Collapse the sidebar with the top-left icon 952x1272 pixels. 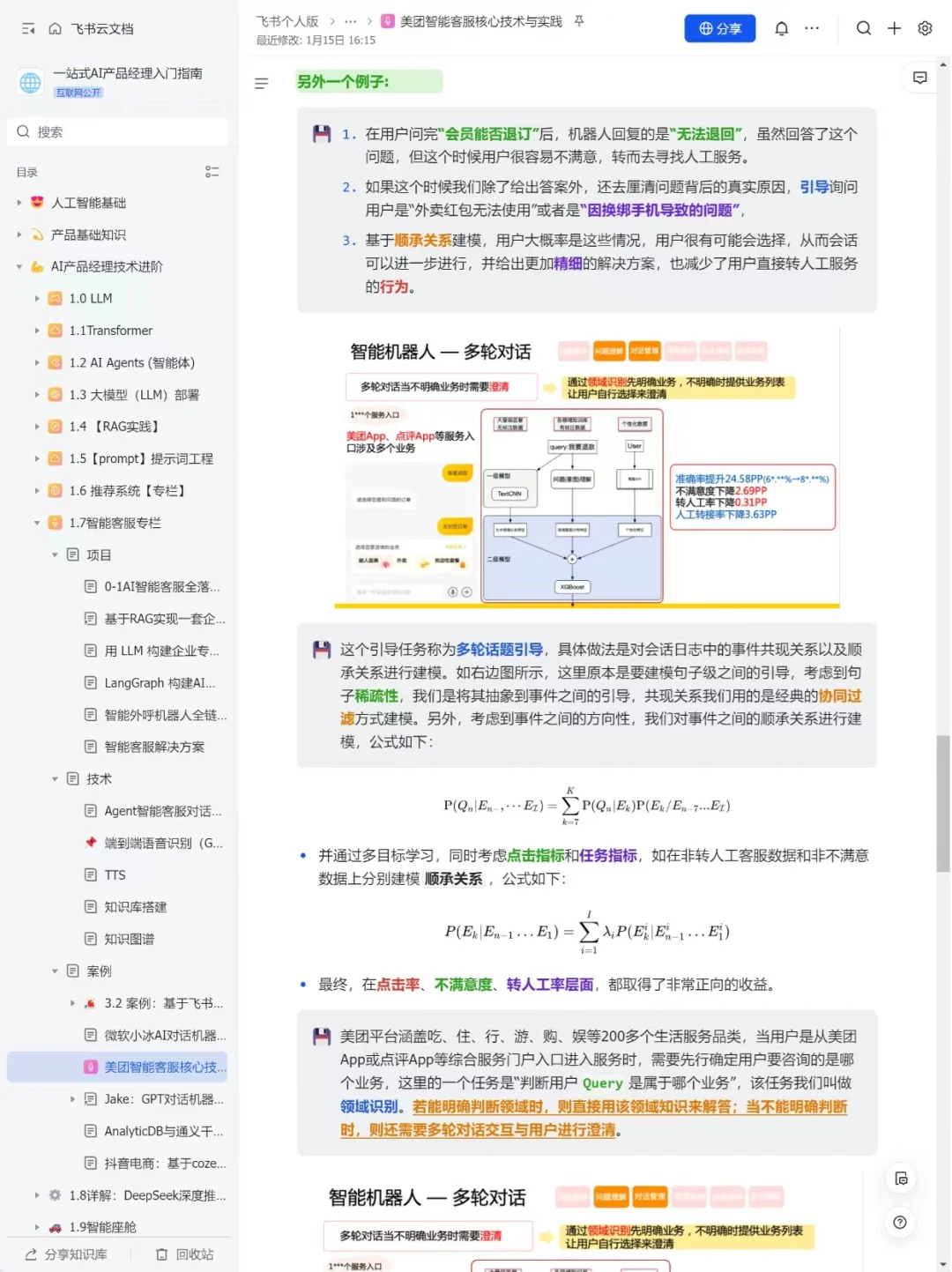(x=28, y=29)
